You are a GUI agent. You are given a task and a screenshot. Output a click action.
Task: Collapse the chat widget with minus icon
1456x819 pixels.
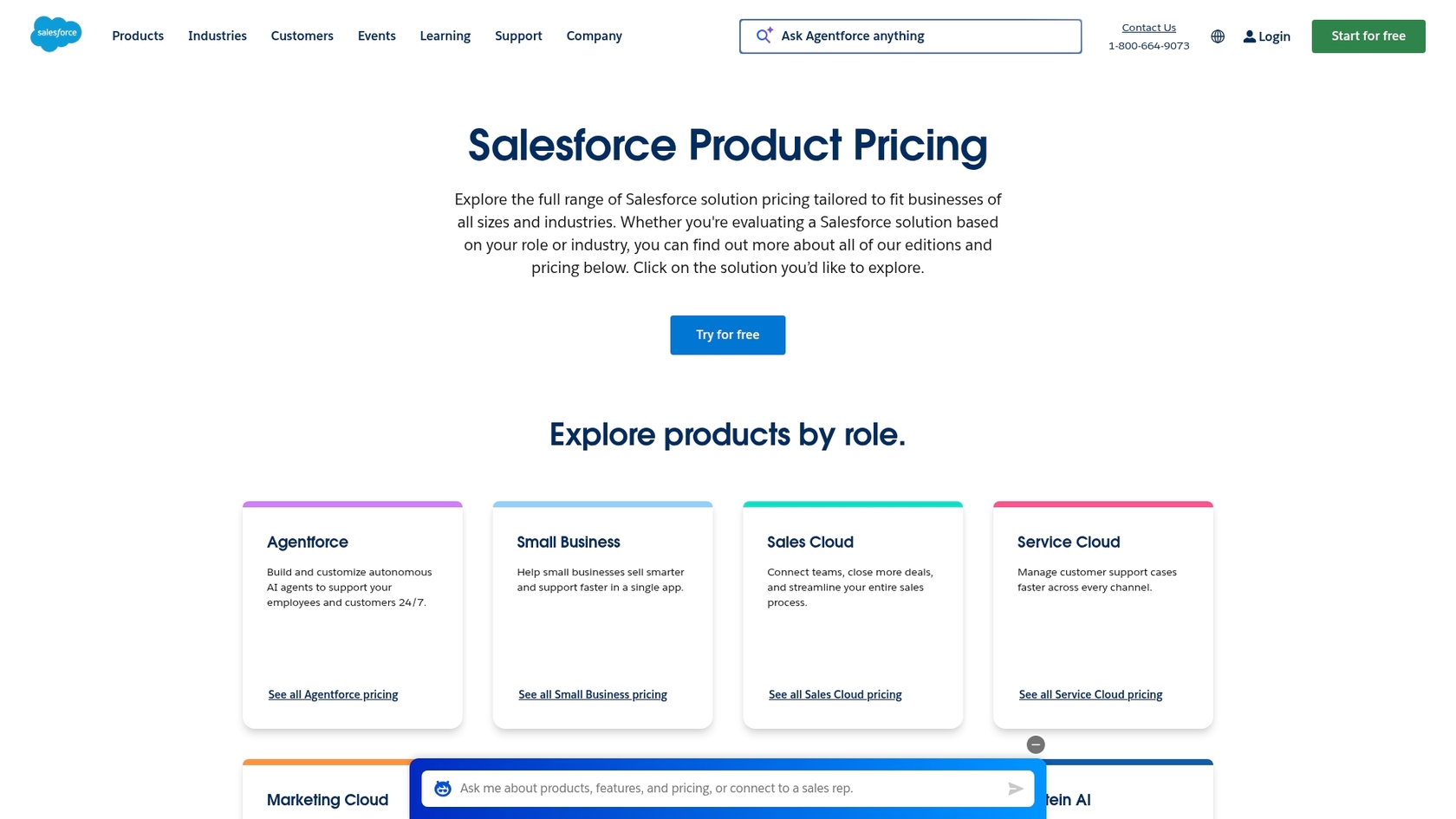pyautogui.click(x=1035, y=744)
